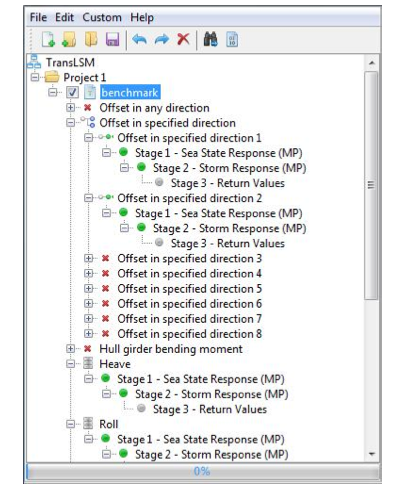Click the red X delete icon
Viewport: 398px width, 484px height.
click(183, 39)
